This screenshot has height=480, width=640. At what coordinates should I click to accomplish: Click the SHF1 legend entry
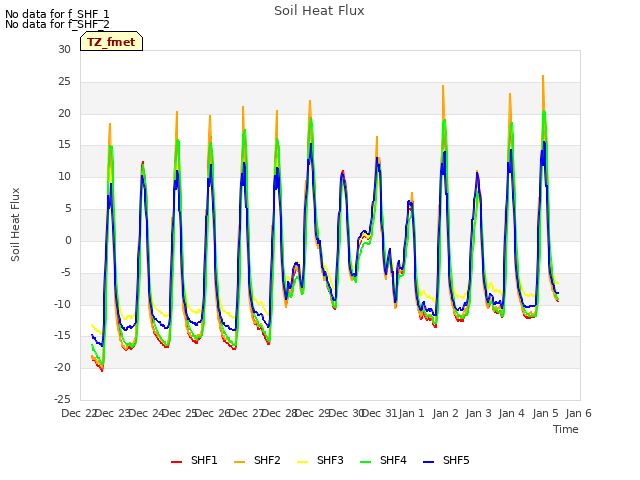coord(194,460)
